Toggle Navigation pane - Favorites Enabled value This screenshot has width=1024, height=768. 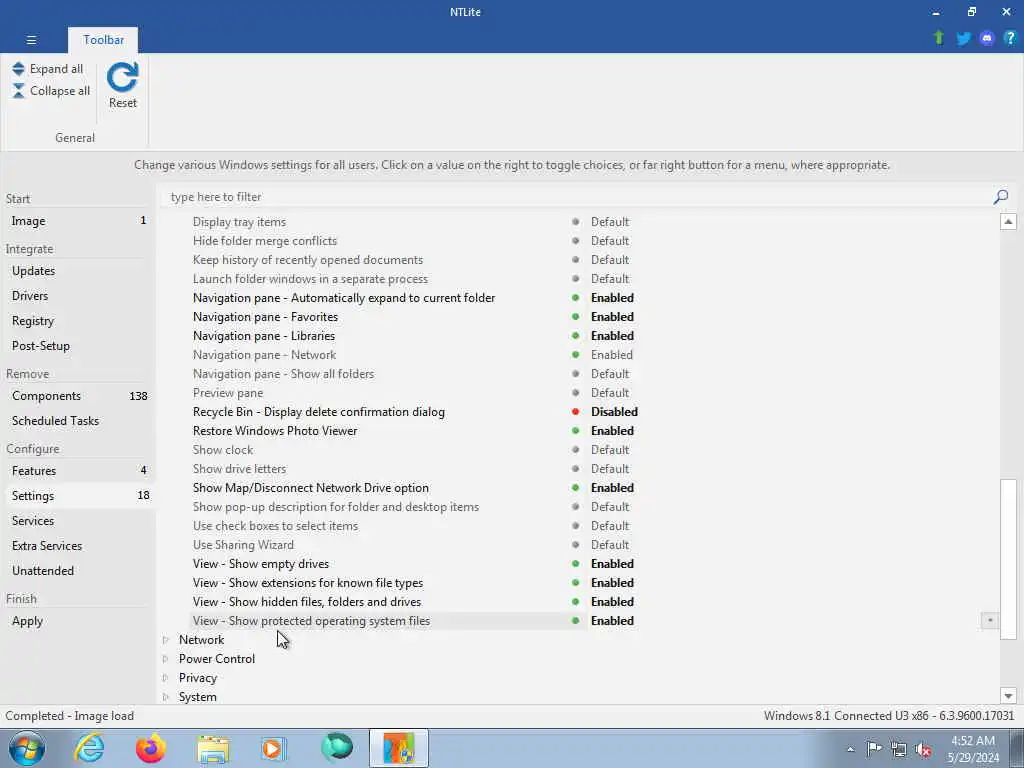(x=612, y=317)
